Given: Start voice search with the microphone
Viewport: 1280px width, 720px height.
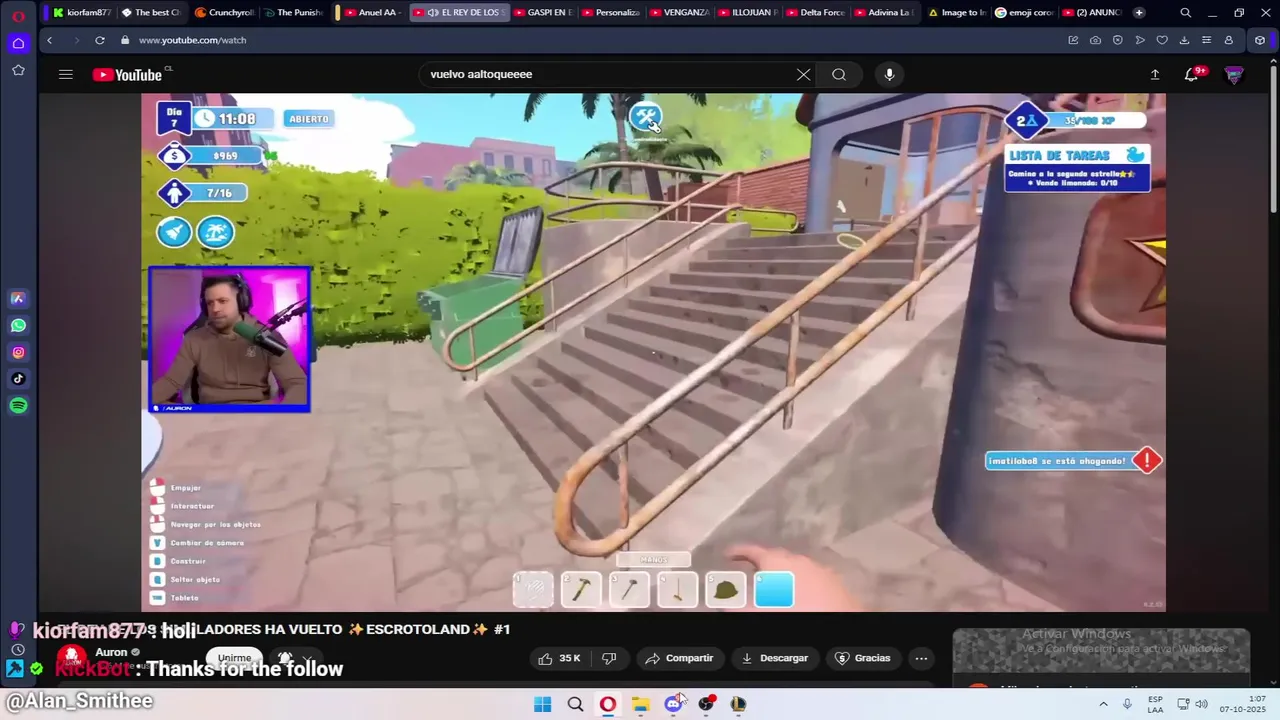Looking at the screenshot, I should (x=889, y=74).
